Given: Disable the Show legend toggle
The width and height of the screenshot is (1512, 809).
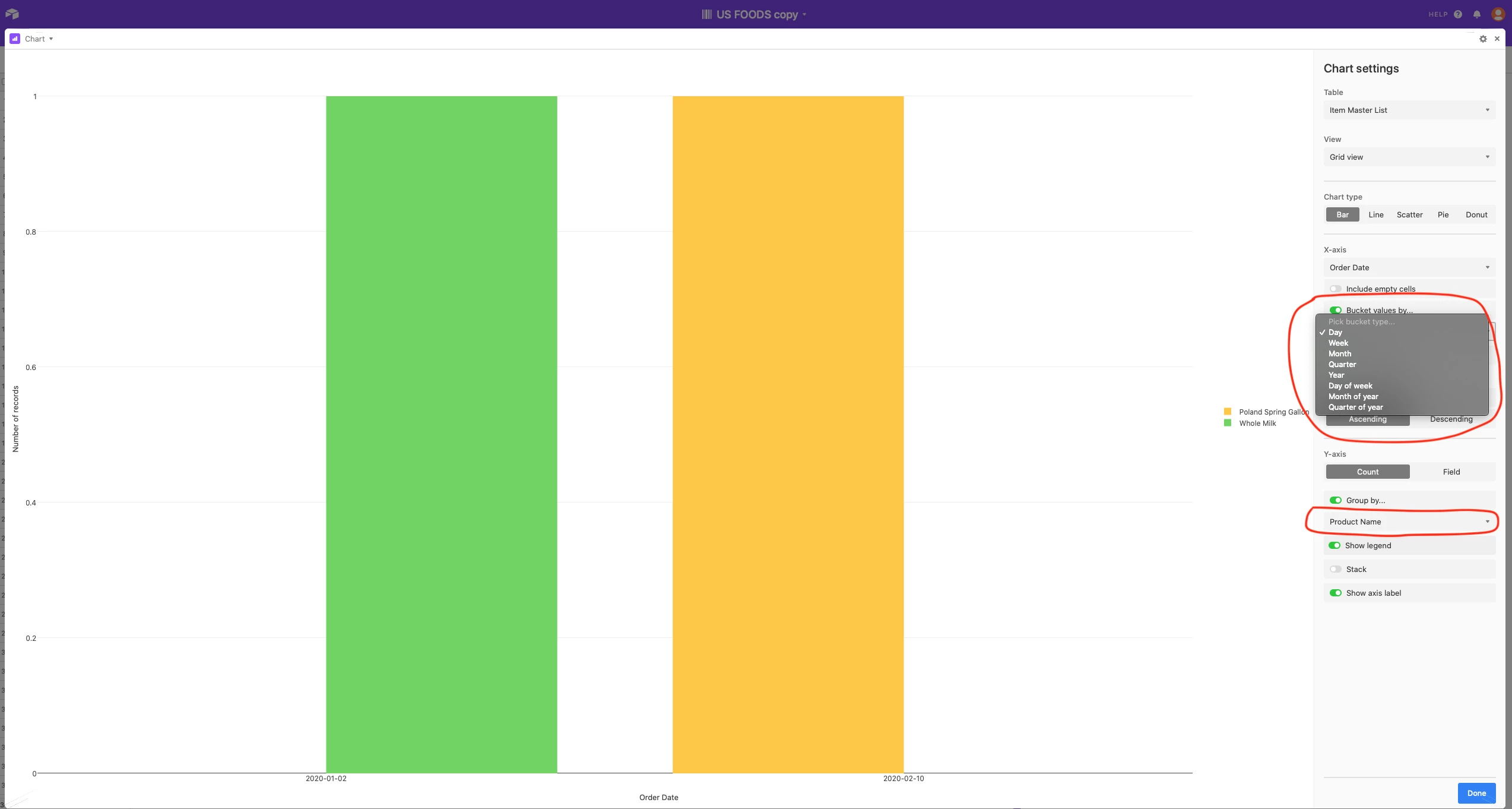Looking at the screenshot, I should pyautogui.click(x=1335, y=545).
